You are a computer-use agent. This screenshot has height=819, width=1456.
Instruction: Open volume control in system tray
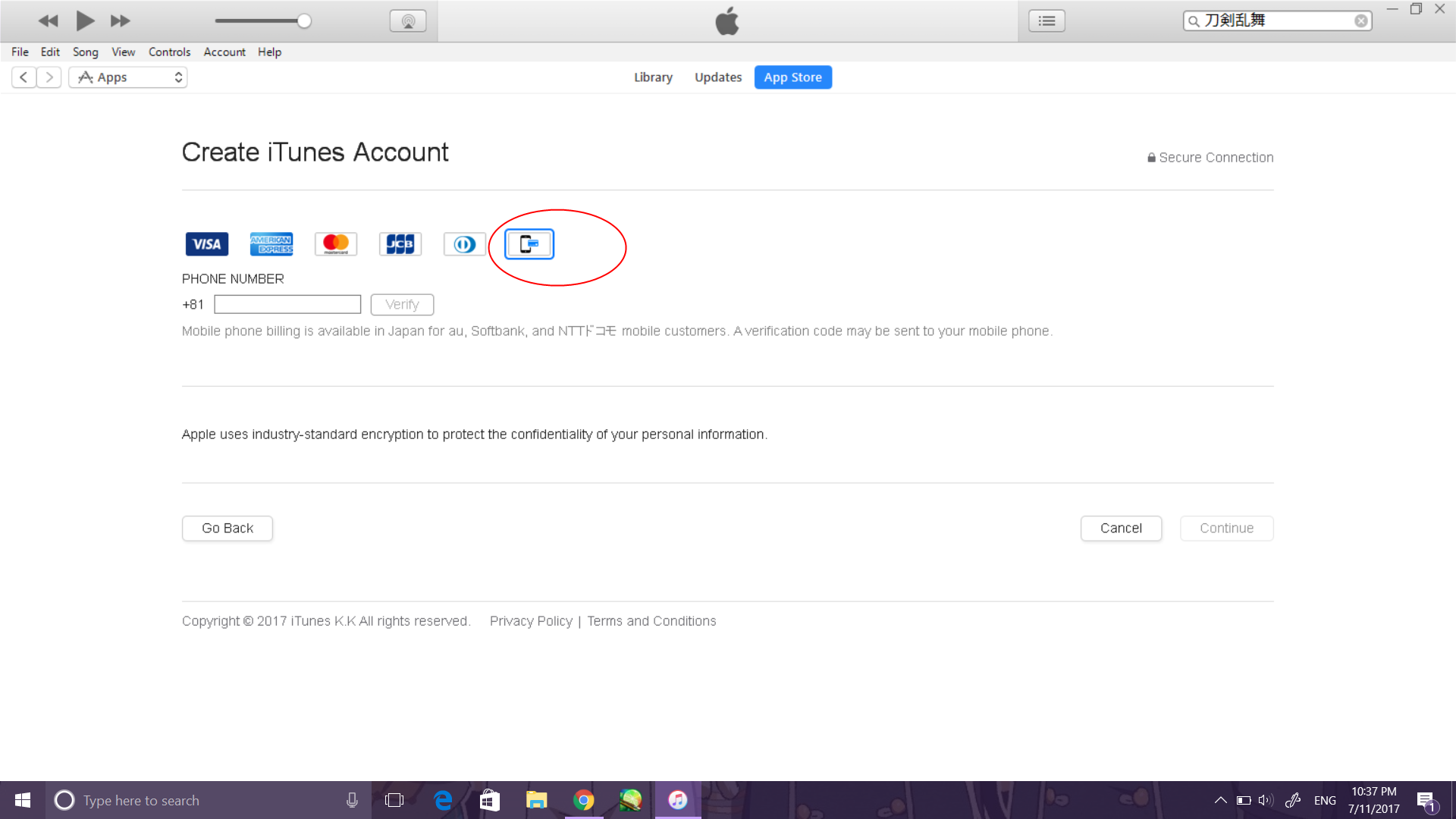1266,800
